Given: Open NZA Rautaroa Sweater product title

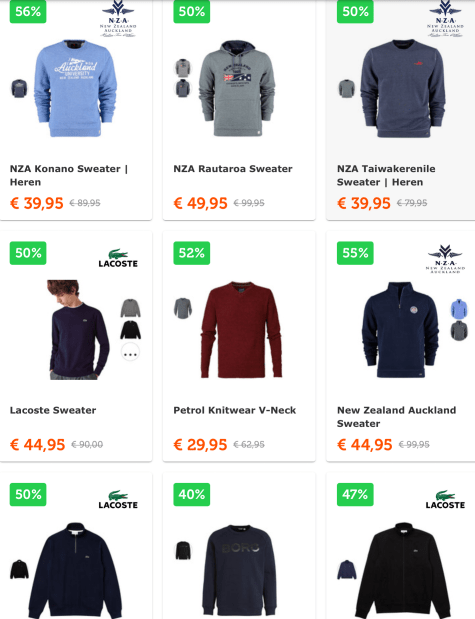Looking at the screenshot, I should pyautogui.click(x=233, y=169).
